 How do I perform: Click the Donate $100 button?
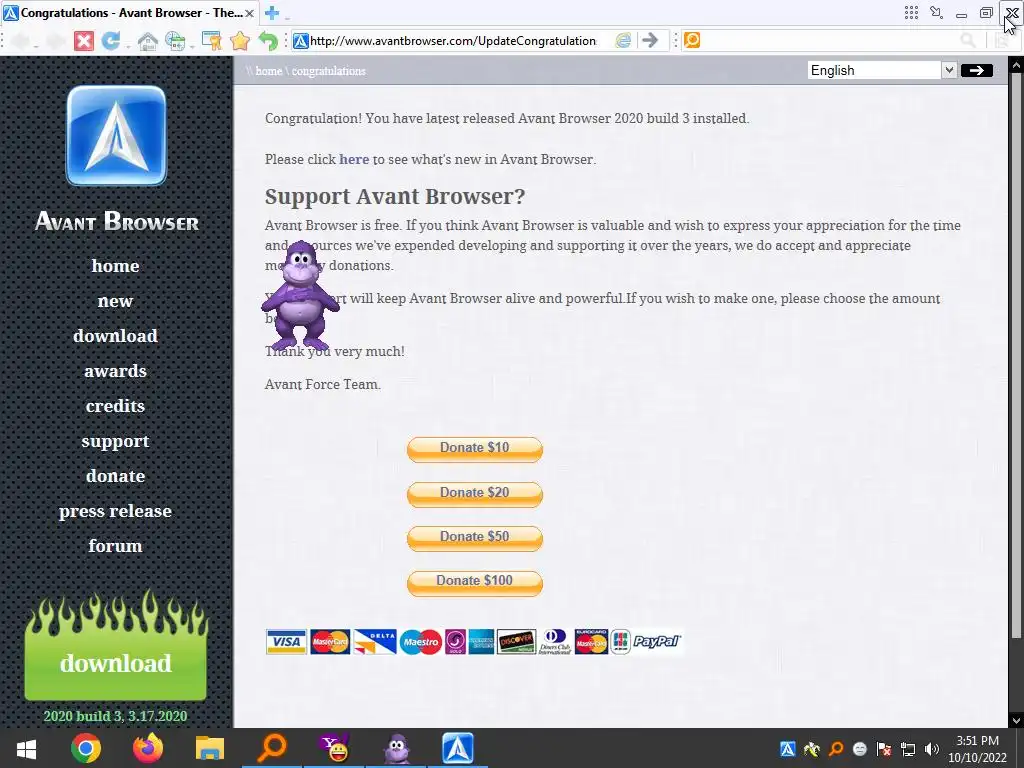click(x=475, y=583)
